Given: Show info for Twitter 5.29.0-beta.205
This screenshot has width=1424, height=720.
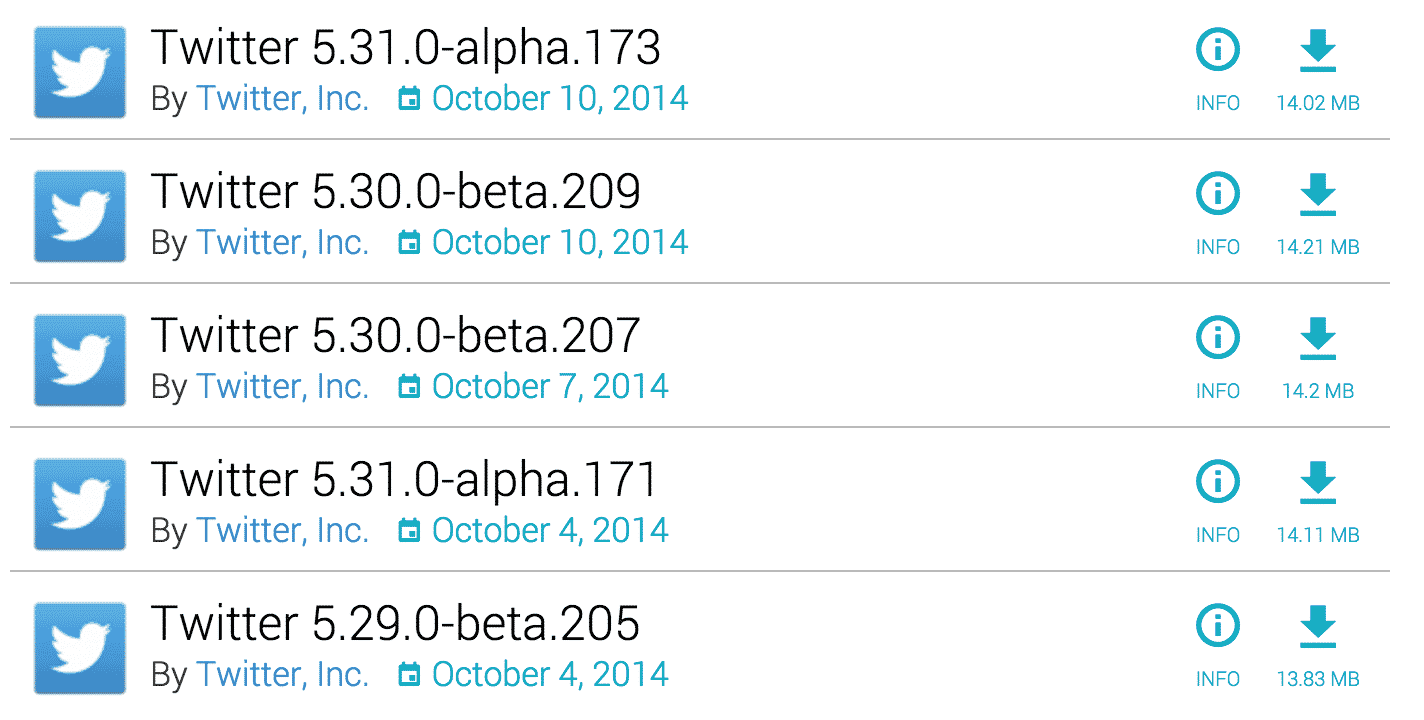Looking at the screenshot, I should point(1217,644).
